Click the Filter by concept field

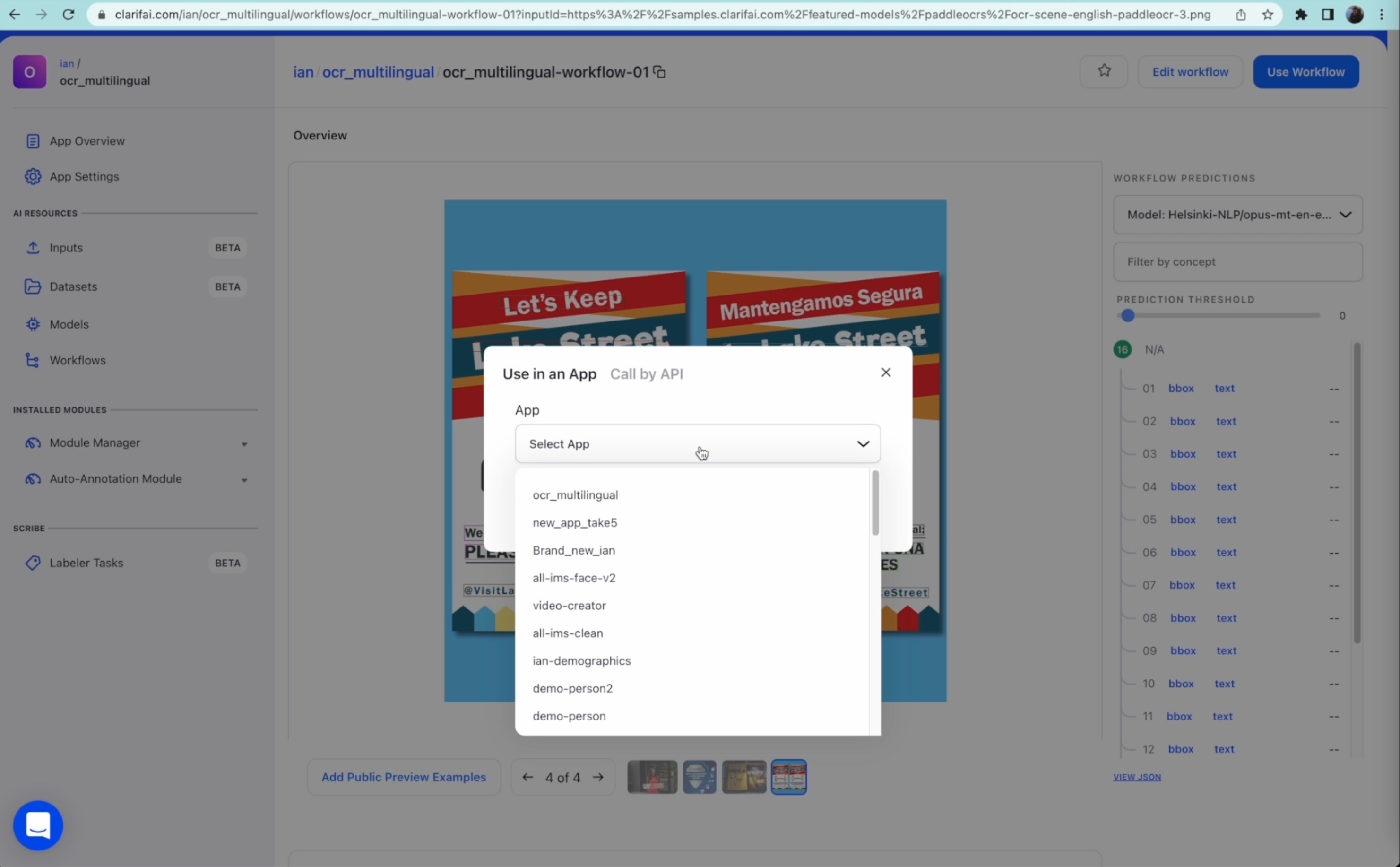pyautogui.click(x=1237, y=262)
